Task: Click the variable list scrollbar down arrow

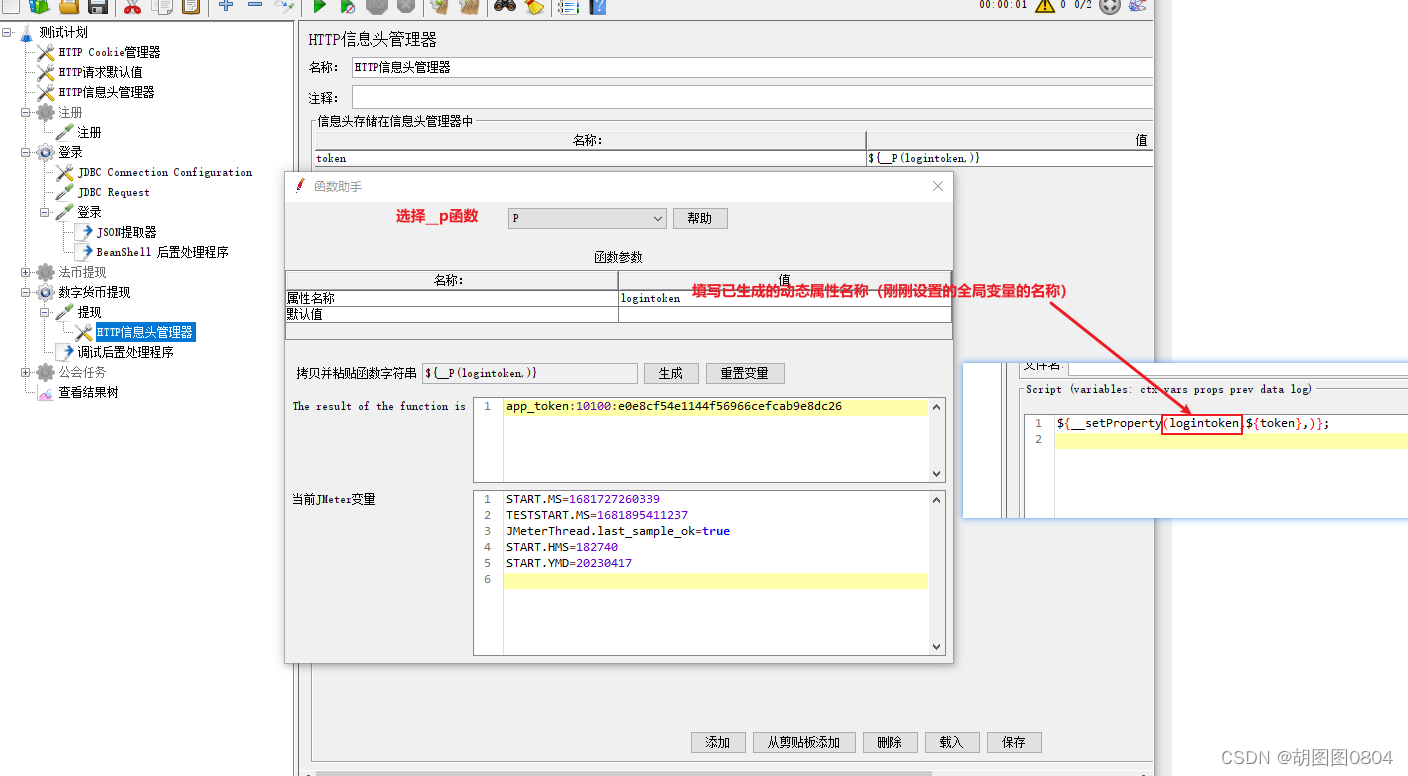Action: click(934, 647)
